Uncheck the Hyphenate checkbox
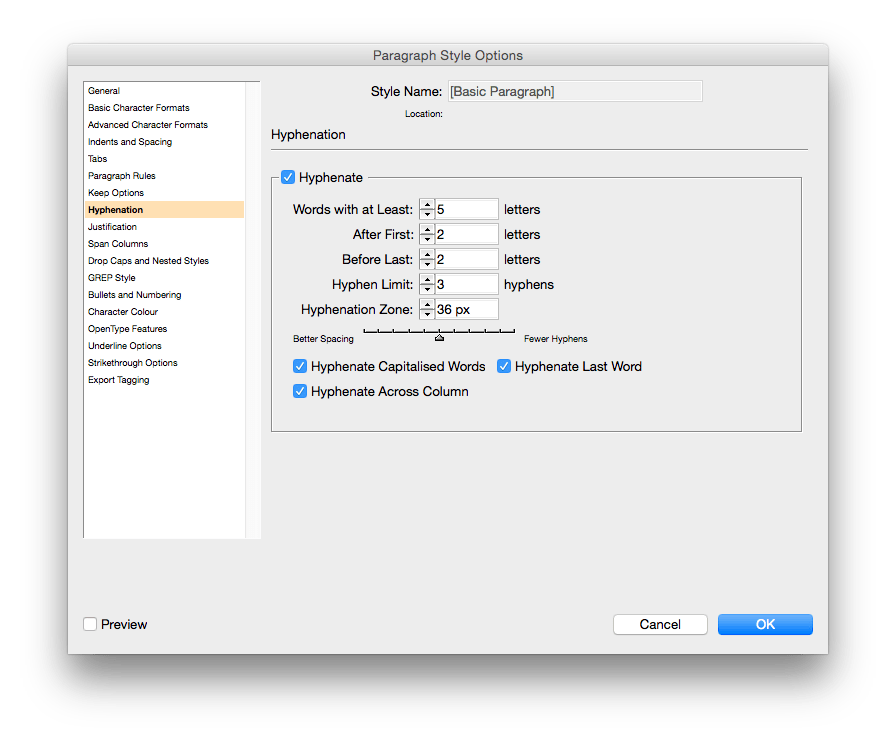This screenshot has width=896, height=746. tap(289, 177)
